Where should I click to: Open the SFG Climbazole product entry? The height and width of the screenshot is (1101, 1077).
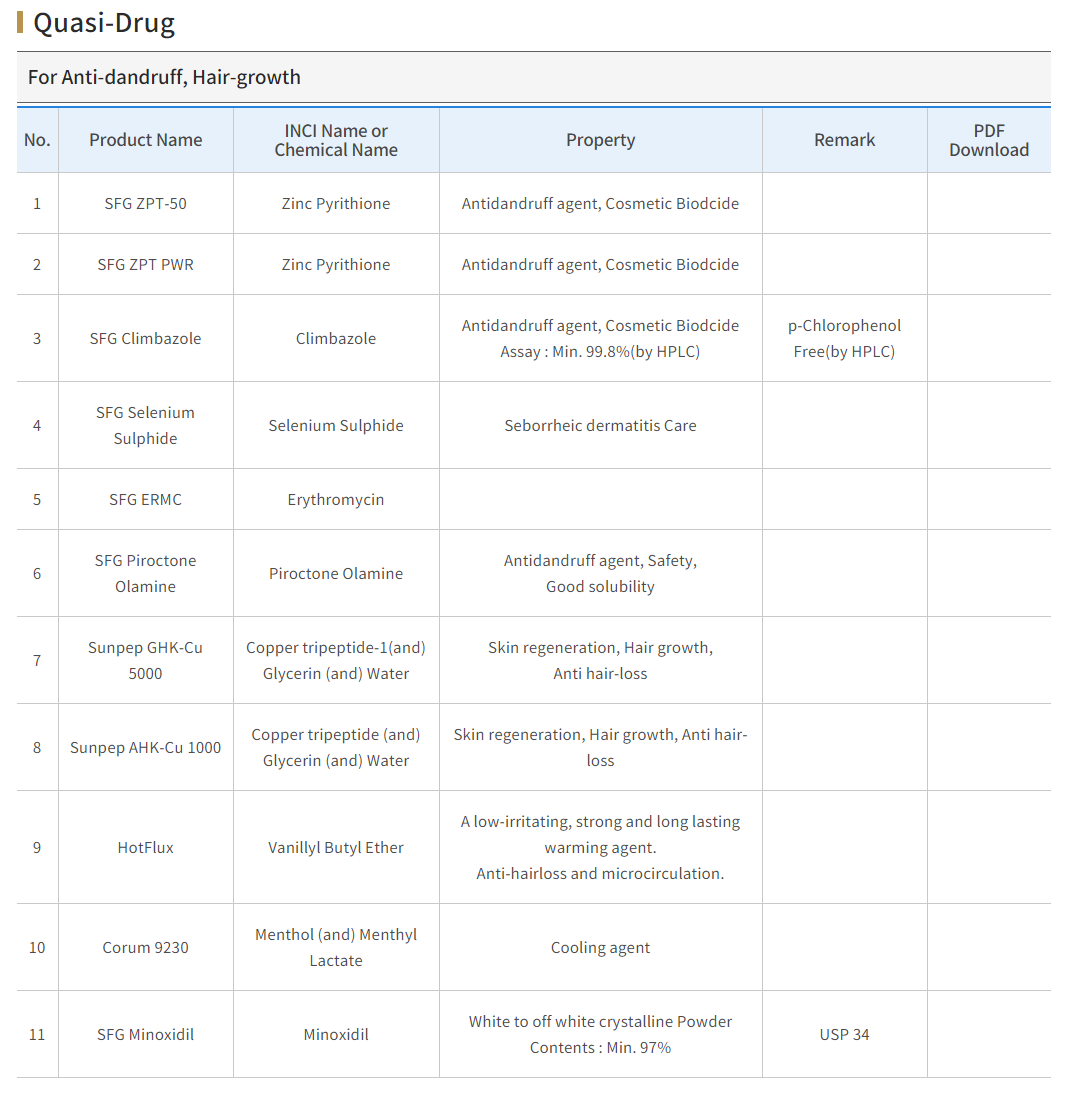145,338
